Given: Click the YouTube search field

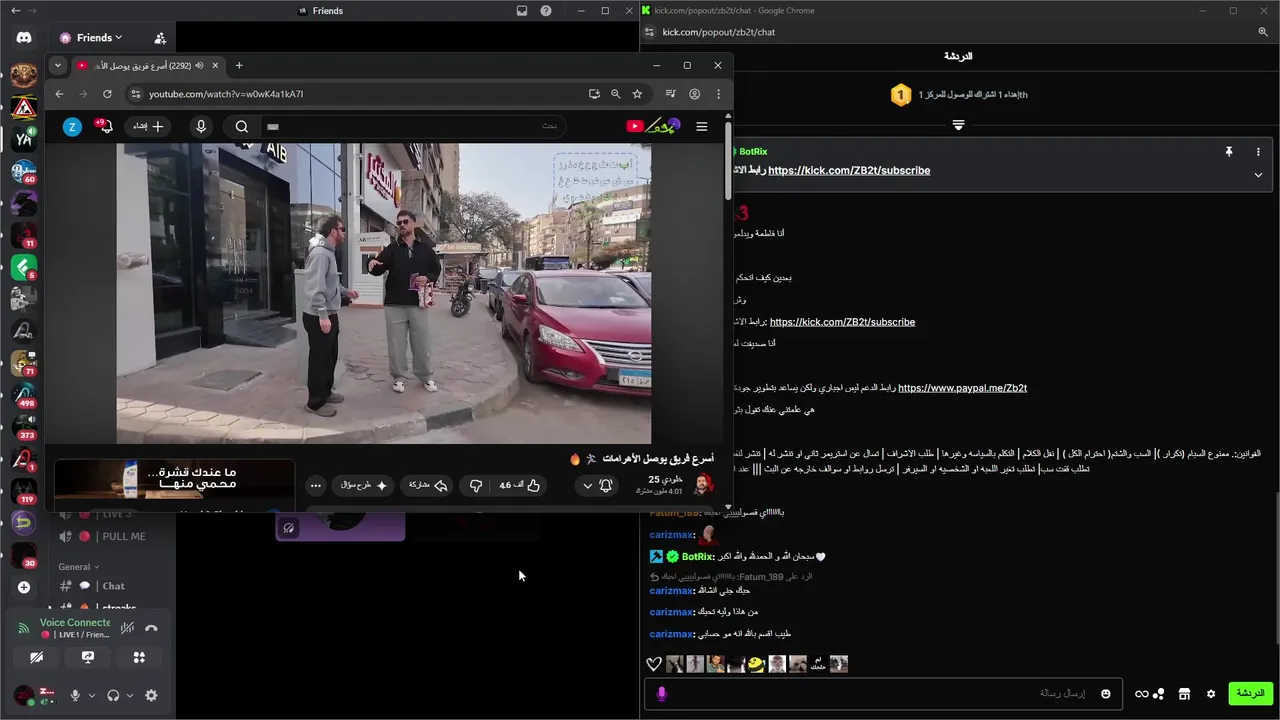Looking at the screenshot, I should tap(411, 126).
